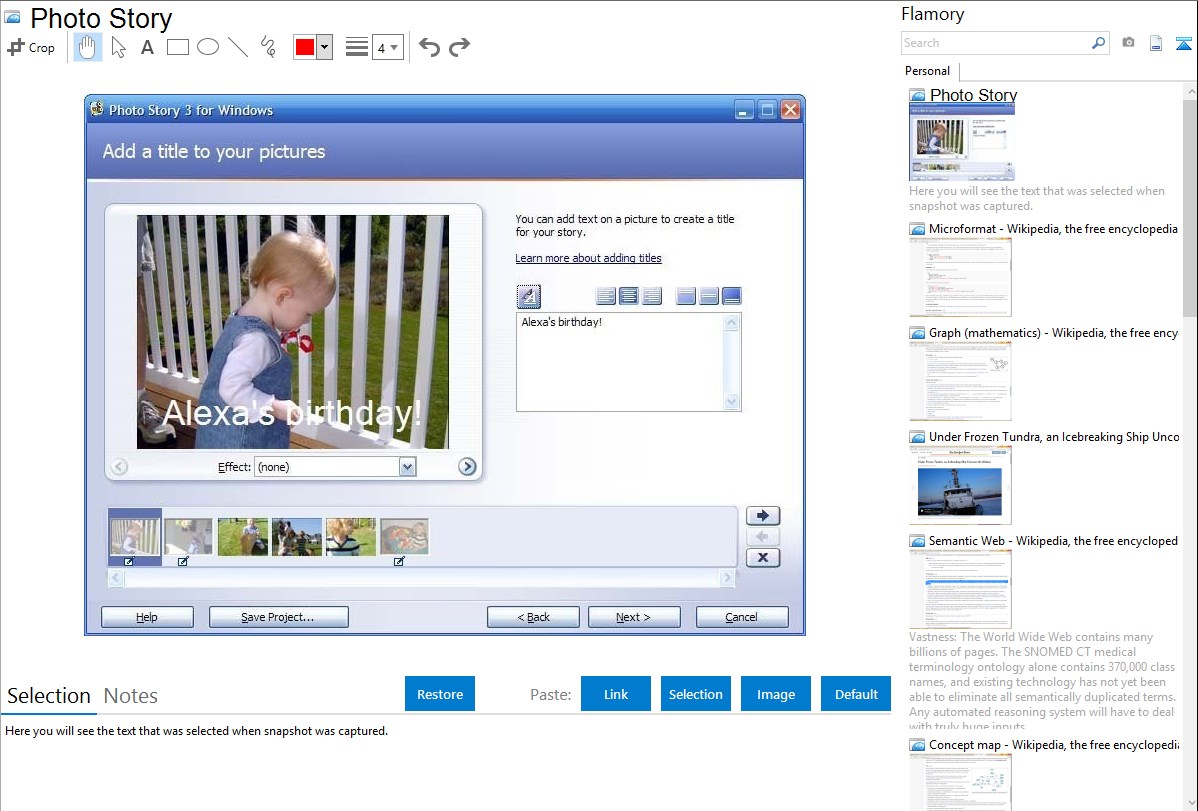Viewport: 1198px width, 811px height.
Task: Proceed with the Next button
Action: tap(634, 617)
